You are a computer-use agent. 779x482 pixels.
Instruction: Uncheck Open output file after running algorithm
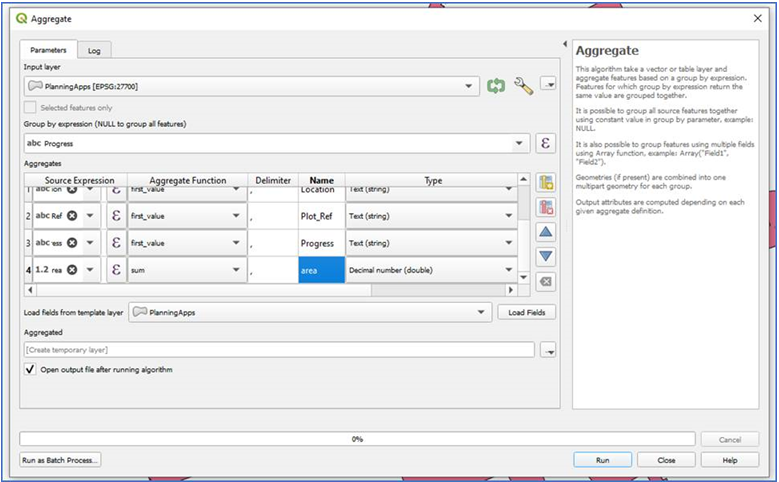pyautogui.click(x=30, y=369)
